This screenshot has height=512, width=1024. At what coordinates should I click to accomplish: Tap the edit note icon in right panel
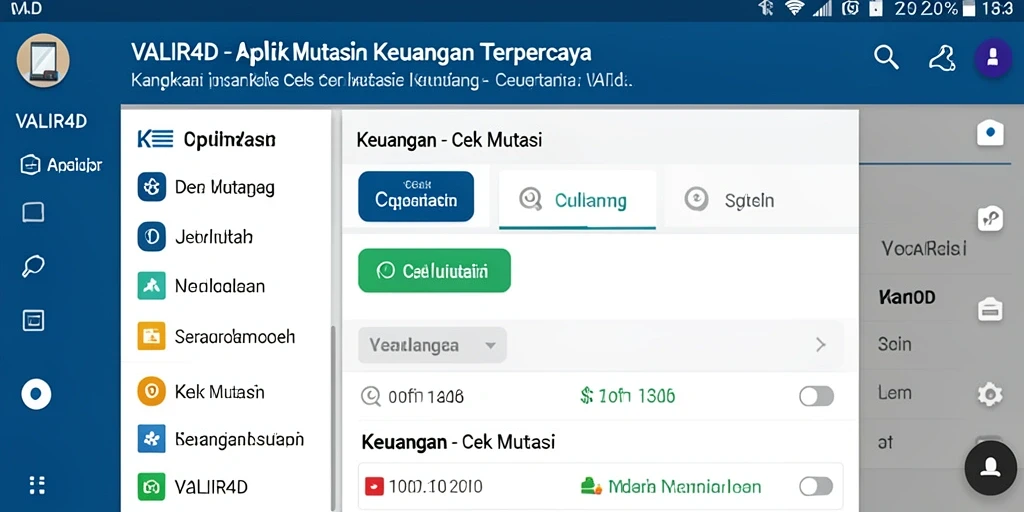point(990,218)
